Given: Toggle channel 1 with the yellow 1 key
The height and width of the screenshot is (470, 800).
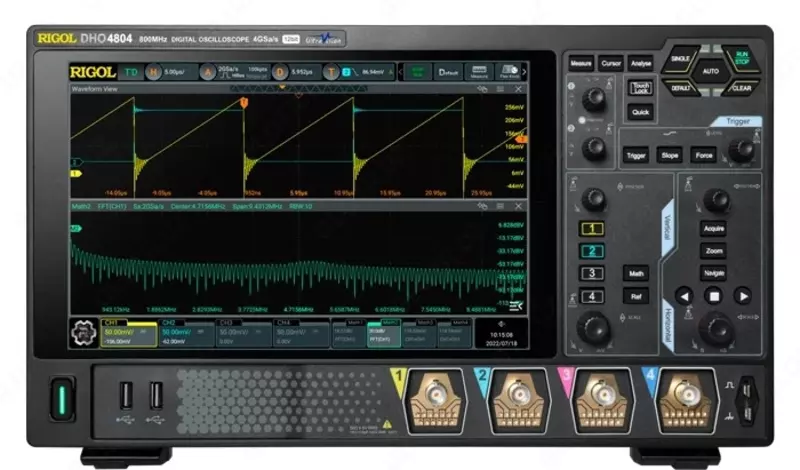Looking at the screenshot, I should coord(593,229).
